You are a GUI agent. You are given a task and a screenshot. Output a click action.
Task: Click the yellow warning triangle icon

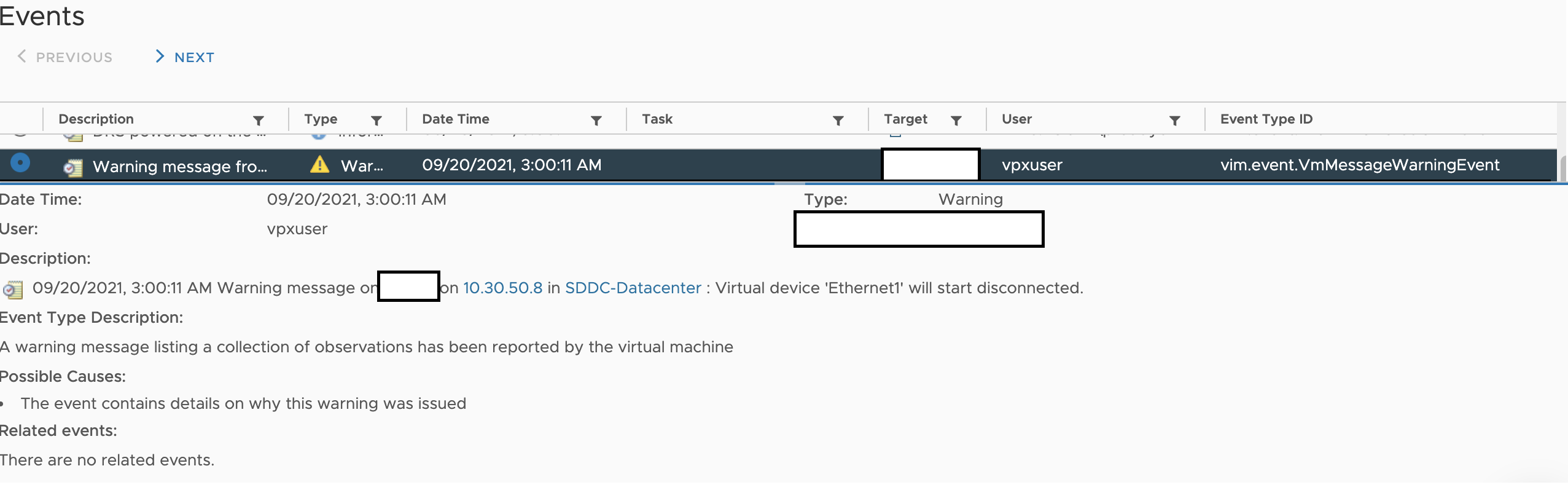pyautogui.click(x=319, y=165)
